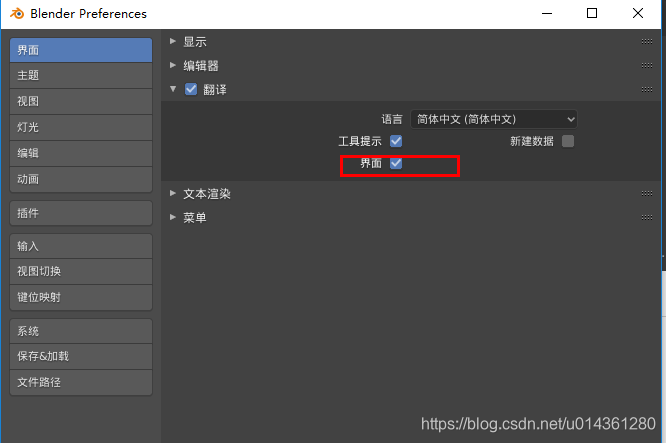666x443 pixels.
Task: Click the 文本渲染 panel title
Action: pos(207,194)
